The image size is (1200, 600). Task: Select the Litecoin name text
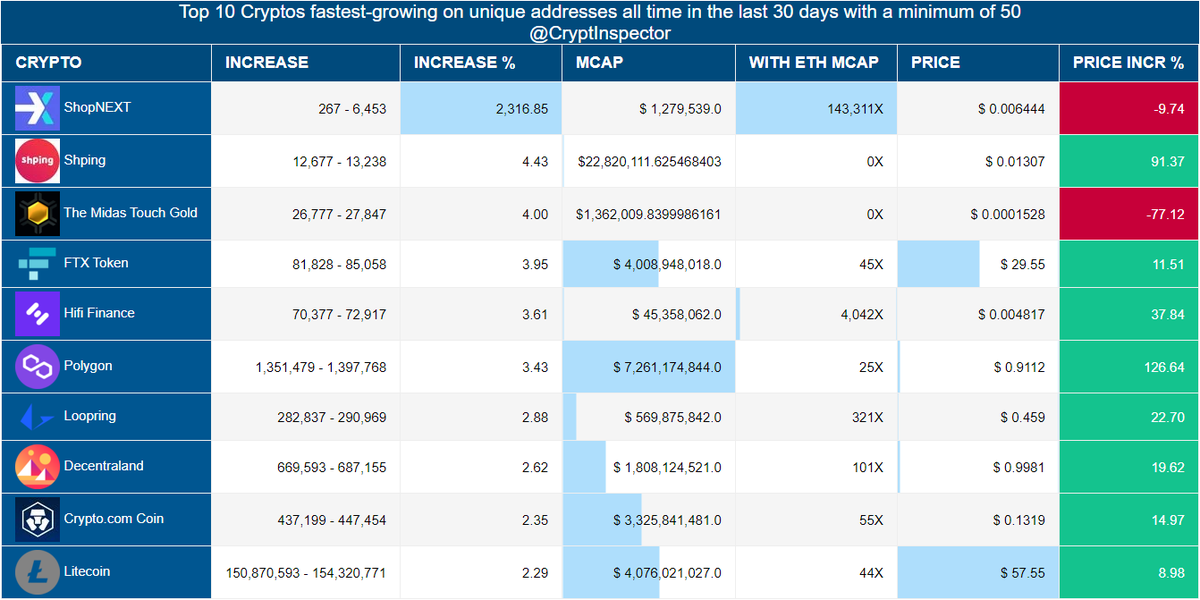87,572
